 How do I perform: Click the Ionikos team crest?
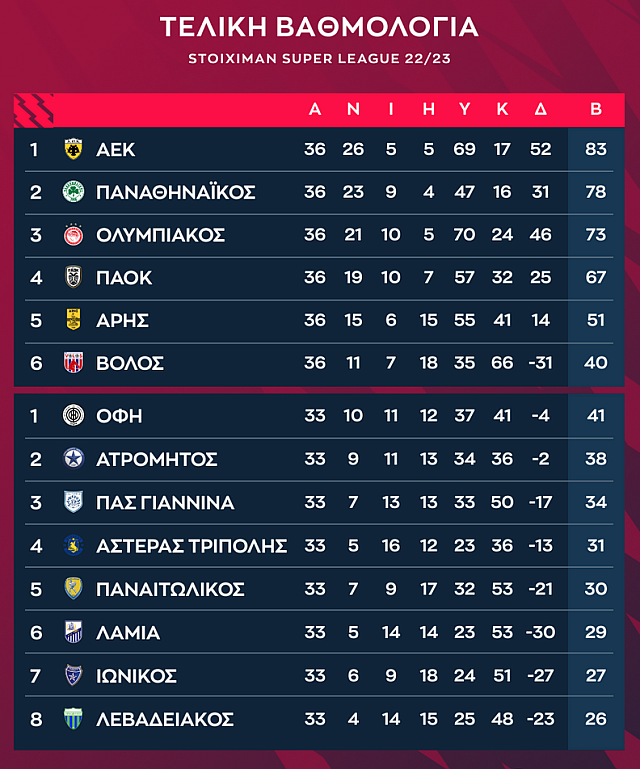[x=73, y=675]
